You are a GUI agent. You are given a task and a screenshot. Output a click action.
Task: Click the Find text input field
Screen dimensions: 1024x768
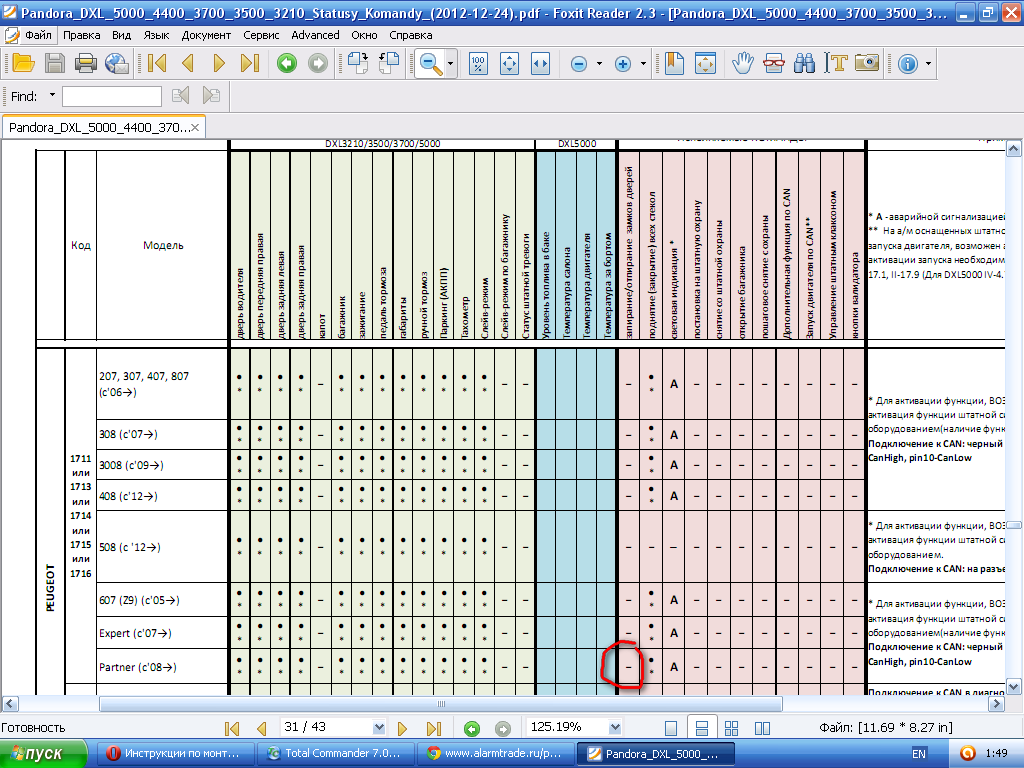pos(112,96)
